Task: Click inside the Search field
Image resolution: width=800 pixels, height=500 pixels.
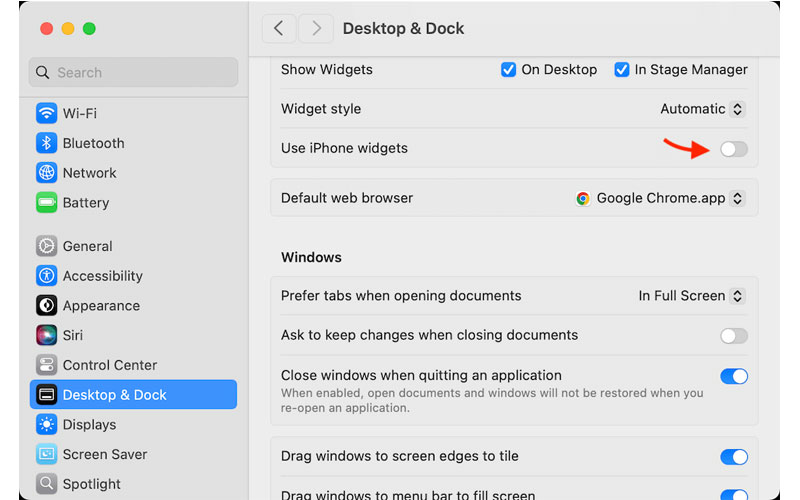Action: click(x=133, y=72)
